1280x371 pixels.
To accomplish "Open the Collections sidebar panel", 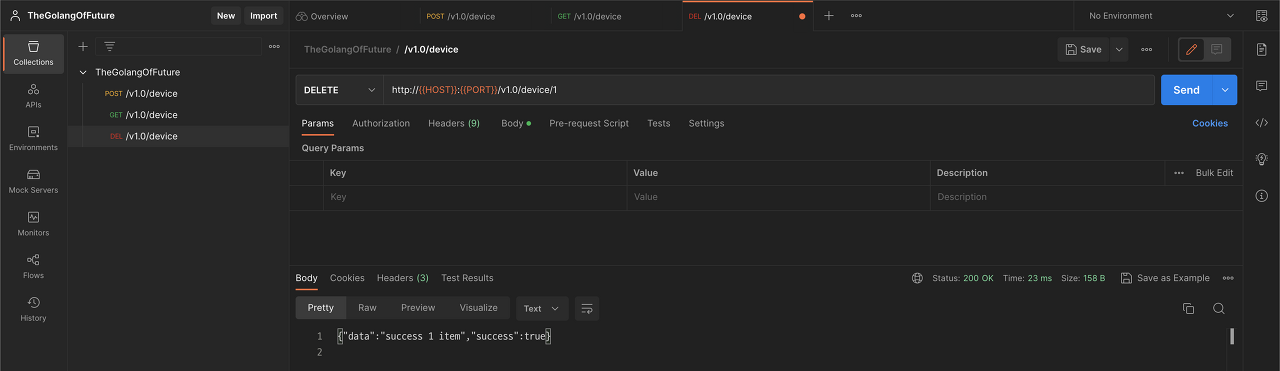I will click(33, 54).
